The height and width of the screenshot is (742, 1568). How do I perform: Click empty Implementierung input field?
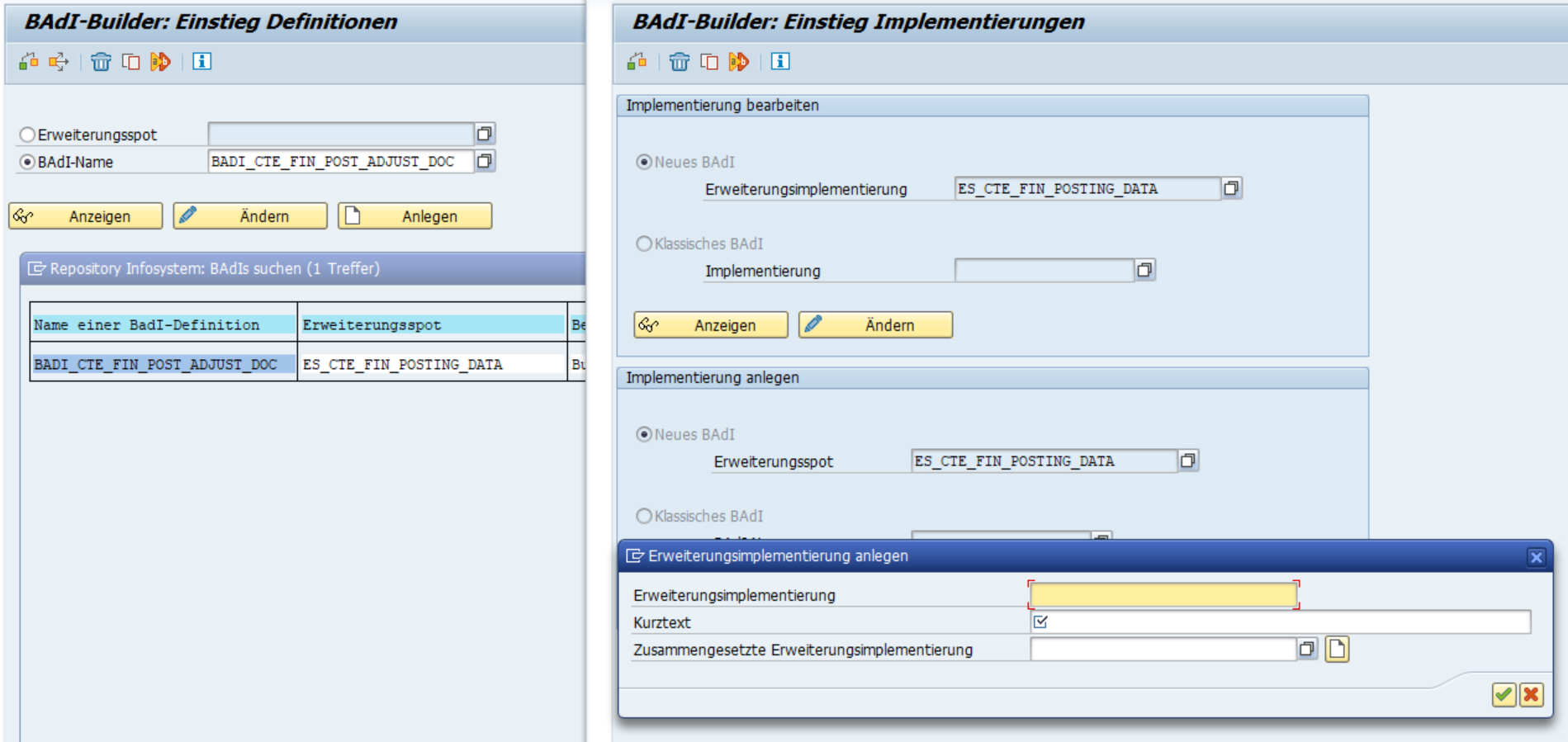pos(1044,270)
